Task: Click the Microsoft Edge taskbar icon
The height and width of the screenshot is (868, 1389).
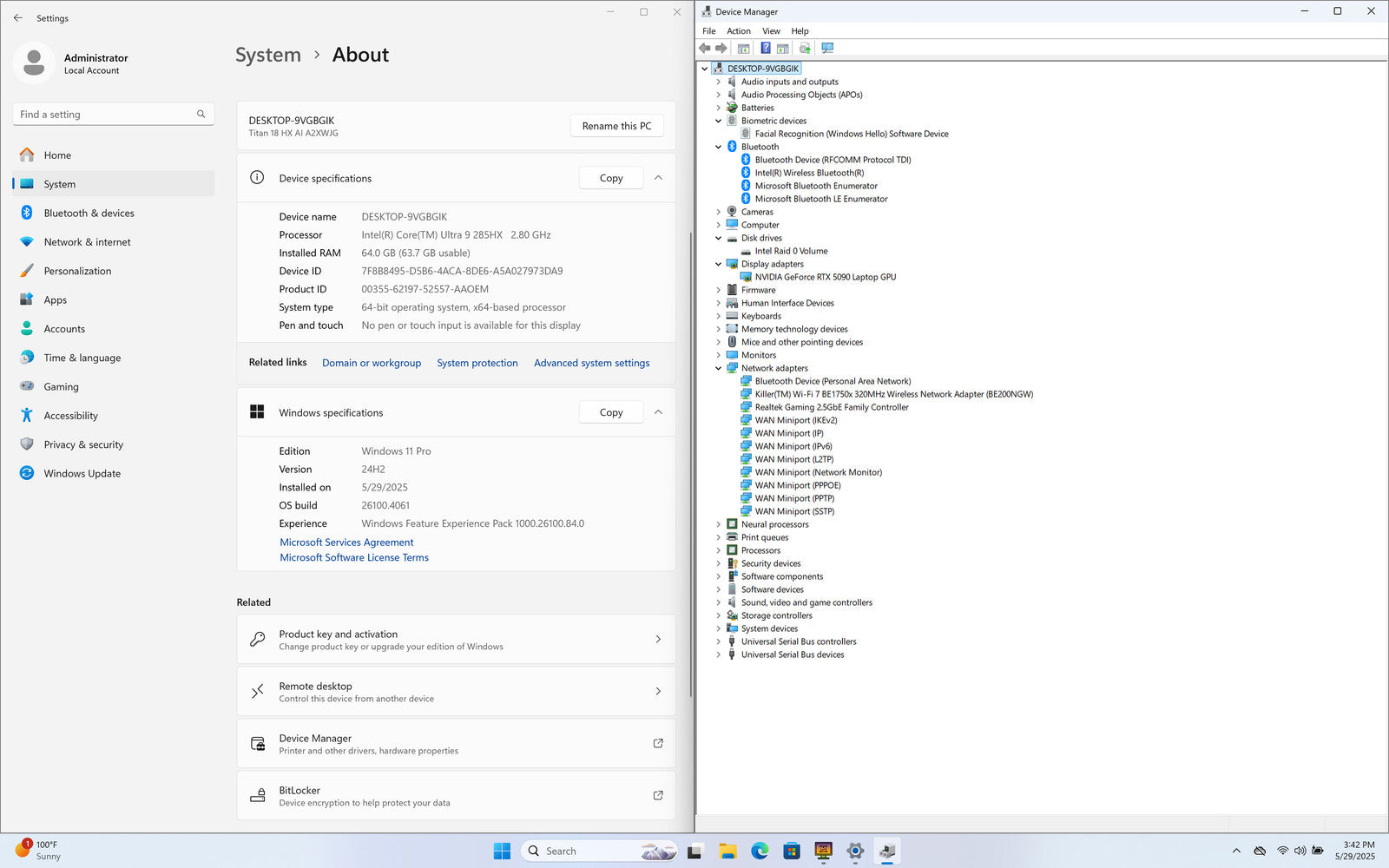Action: [760, 851]
